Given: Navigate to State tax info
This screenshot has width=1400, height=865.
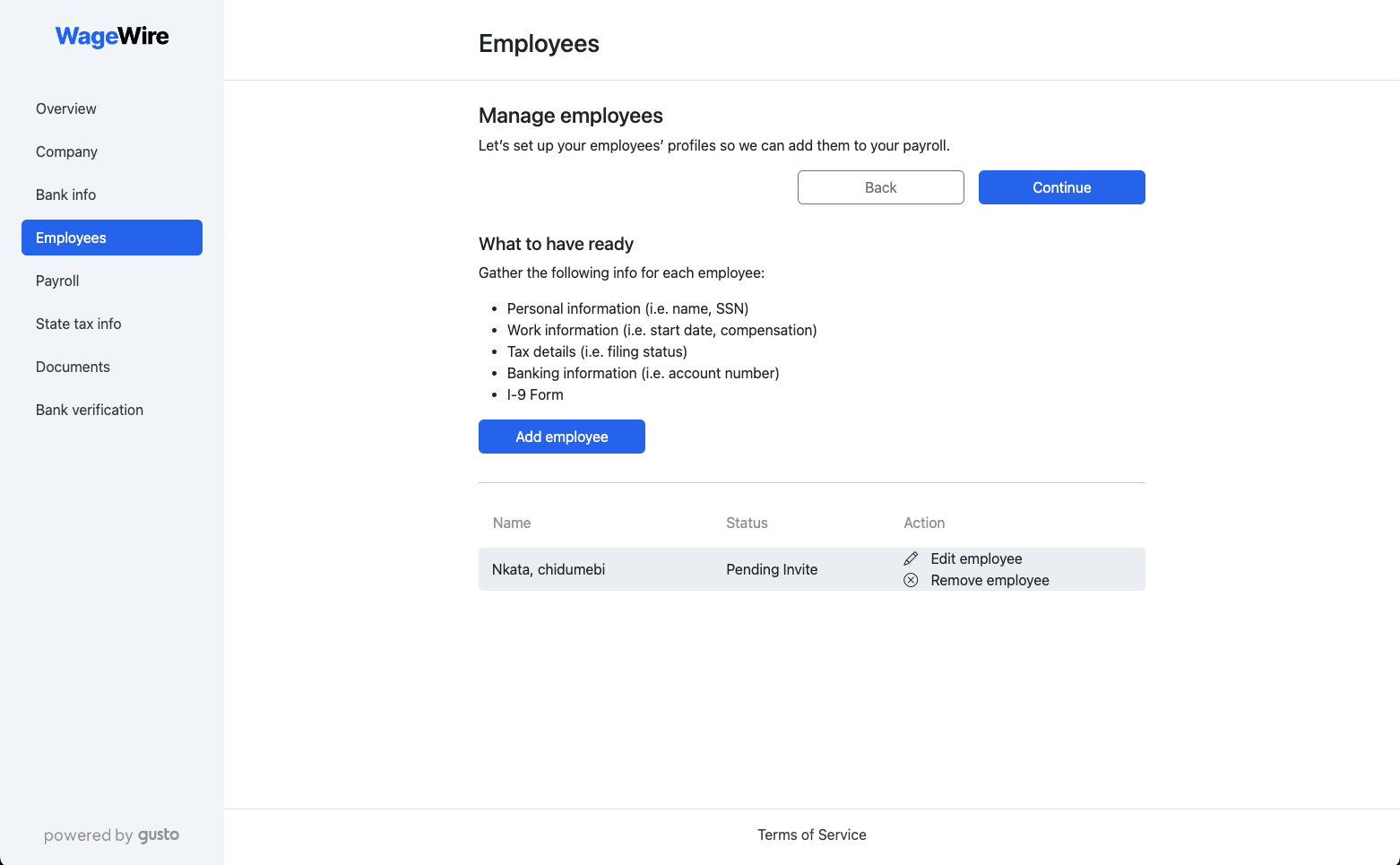Looking at the screenshot, I should click(112, 324).
